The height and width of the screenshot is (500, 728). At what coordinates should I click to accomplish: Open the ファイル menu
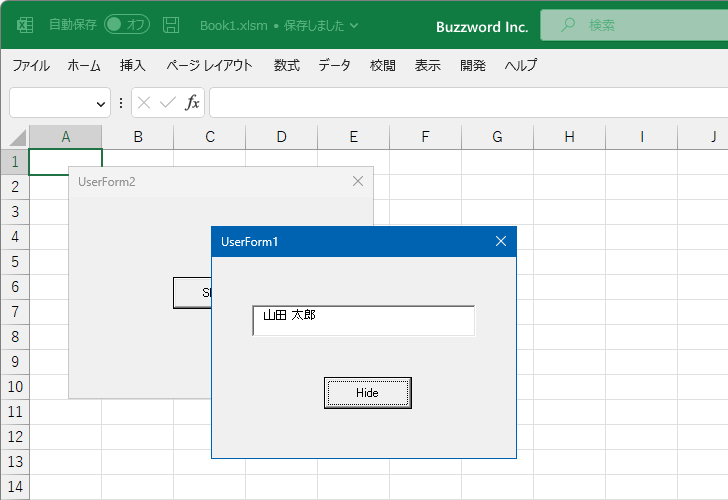tap(31, 65)
